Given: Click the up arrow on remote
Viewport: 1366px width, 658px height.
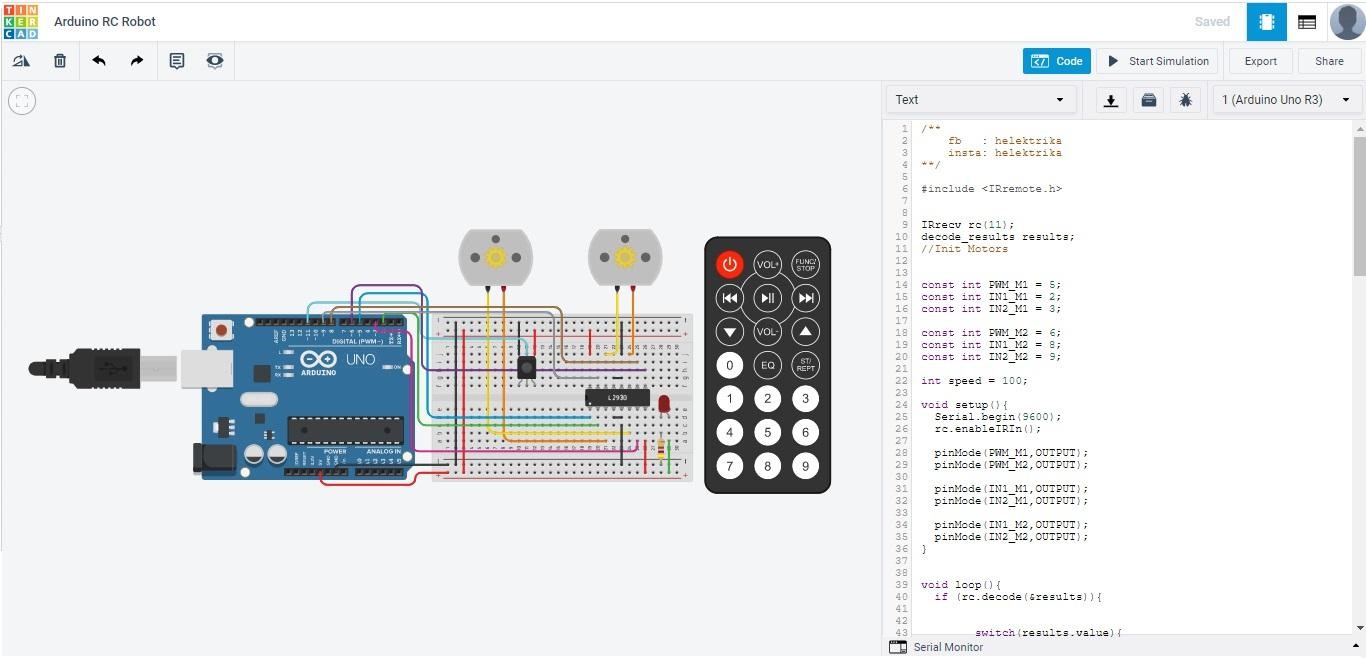Looking at the screenshot, I should [x=805, y=332].
